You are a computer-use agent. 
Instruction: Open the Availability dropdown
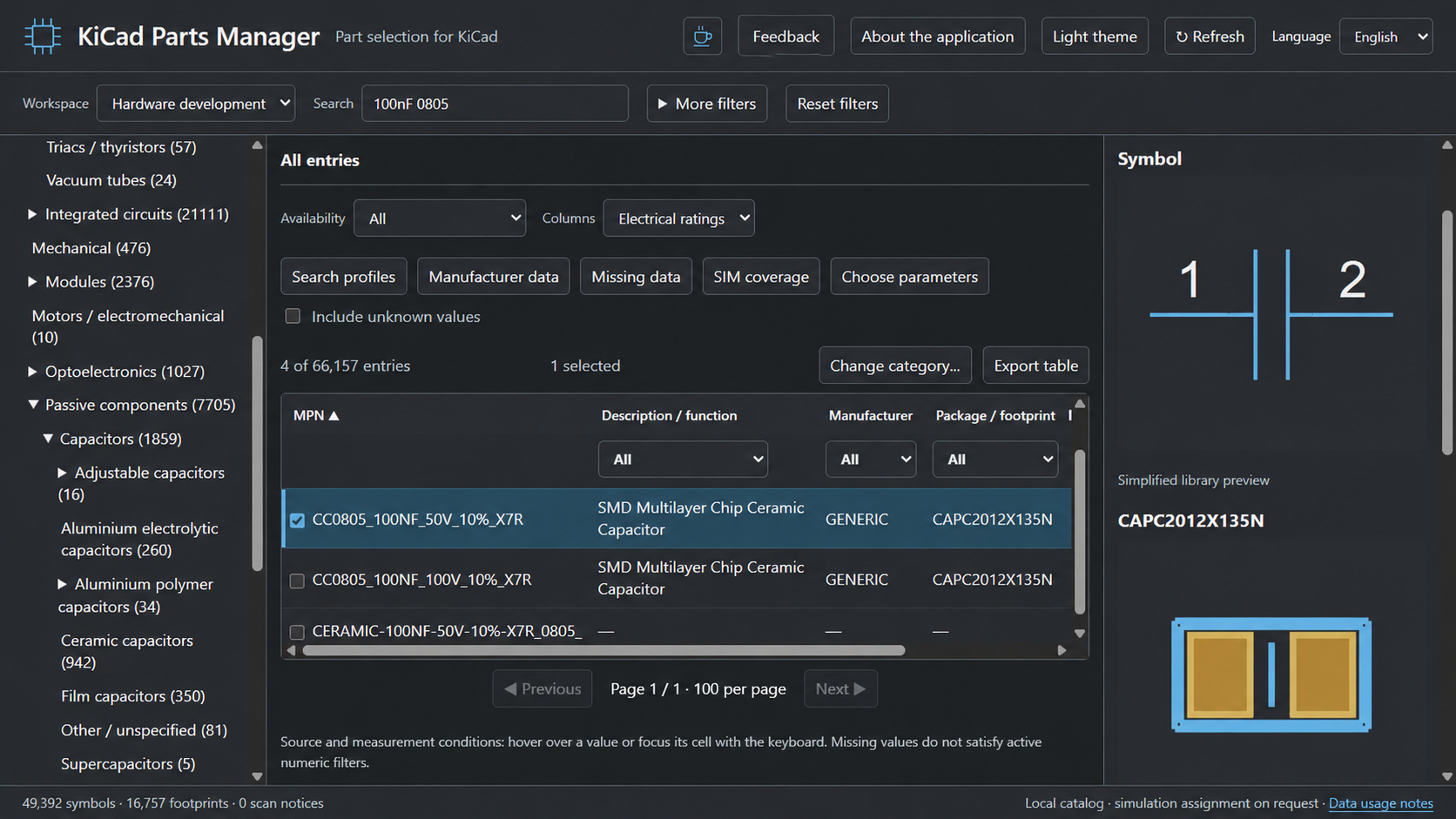440,218
